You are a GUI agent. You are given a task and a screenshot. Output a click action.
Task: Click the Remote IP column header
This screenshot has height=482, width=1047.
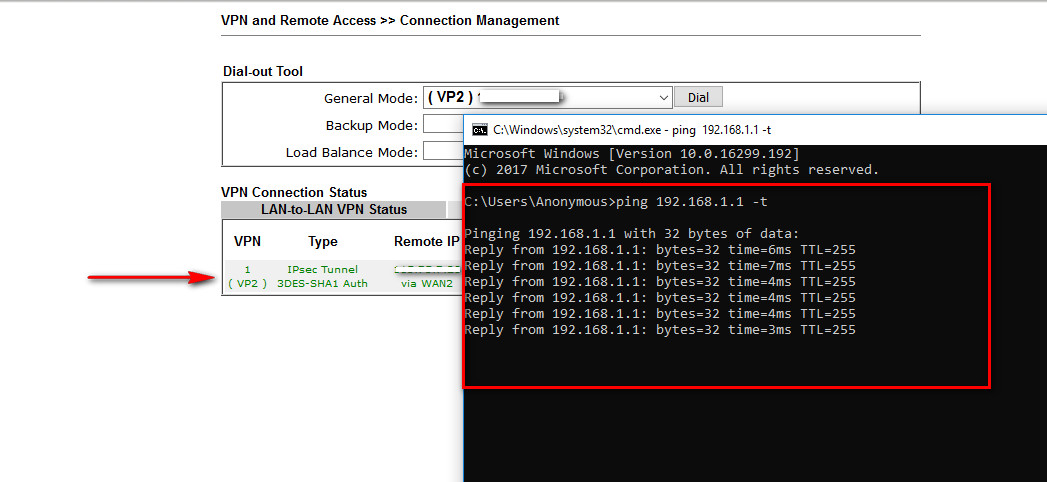426,242
